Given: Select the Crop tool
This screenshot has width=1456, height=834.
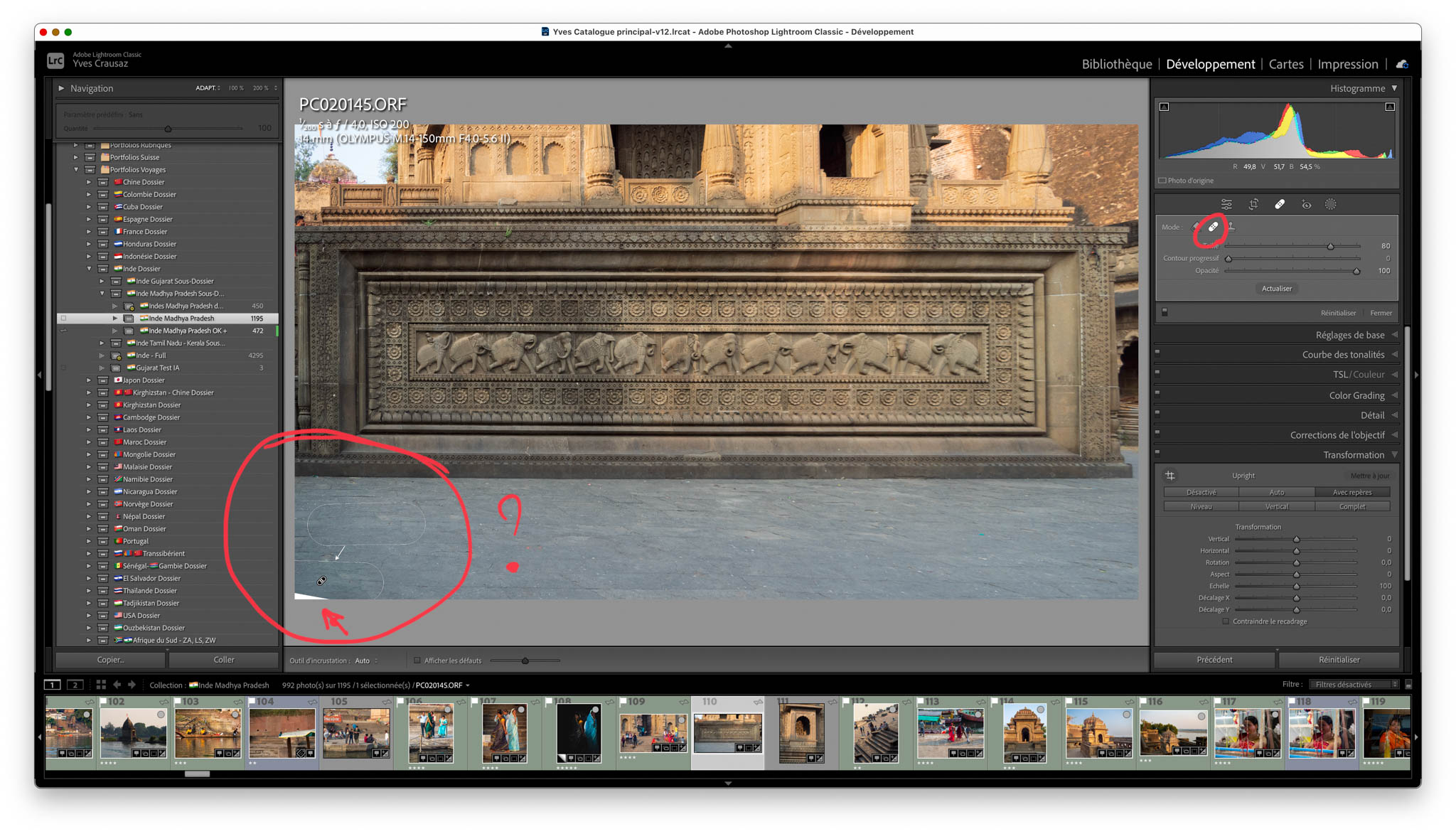Looking at the screenshot, I should pos(1253,204).
